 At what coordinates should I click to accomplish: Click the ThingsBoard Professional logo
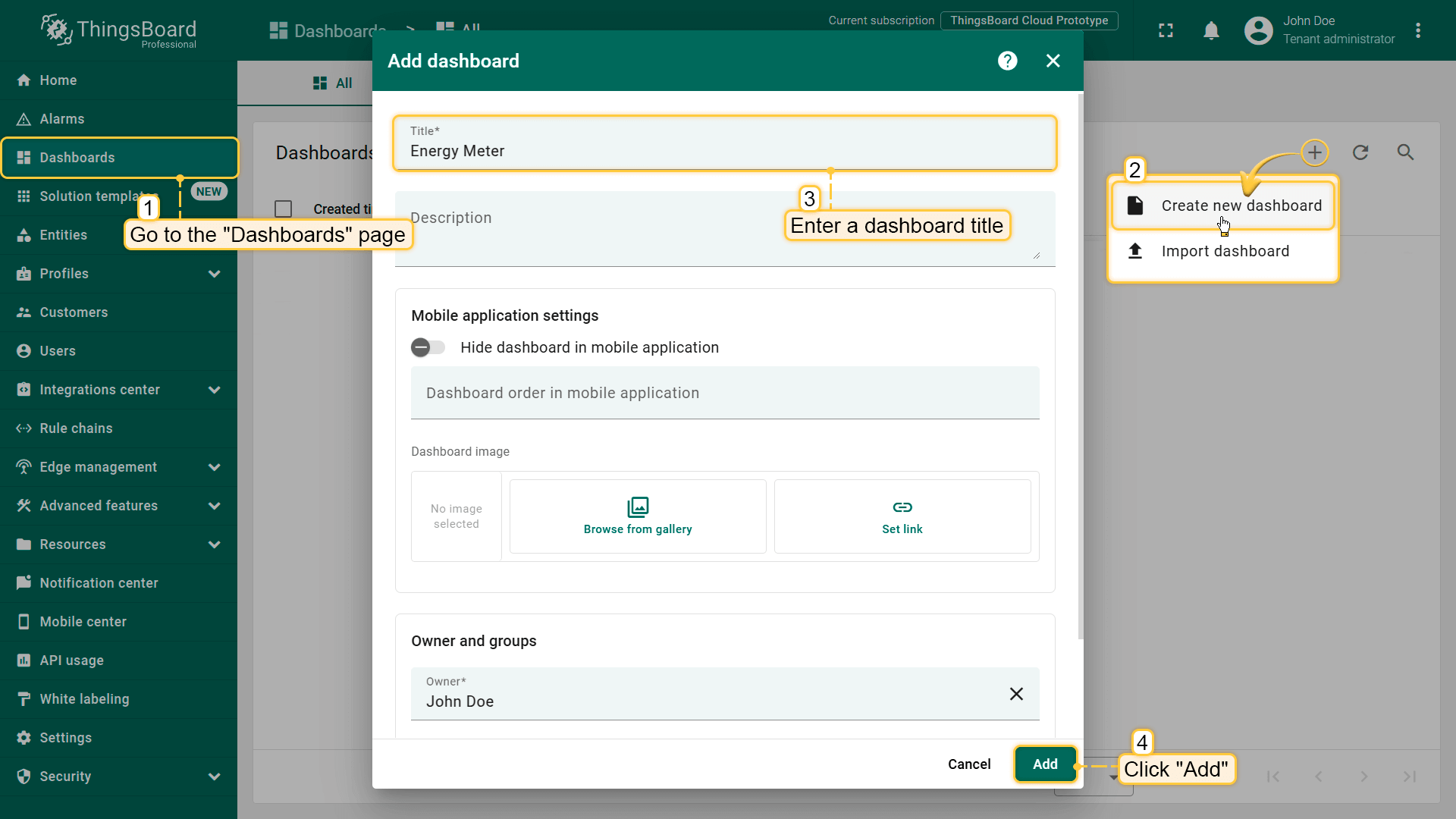pos(119,31)
